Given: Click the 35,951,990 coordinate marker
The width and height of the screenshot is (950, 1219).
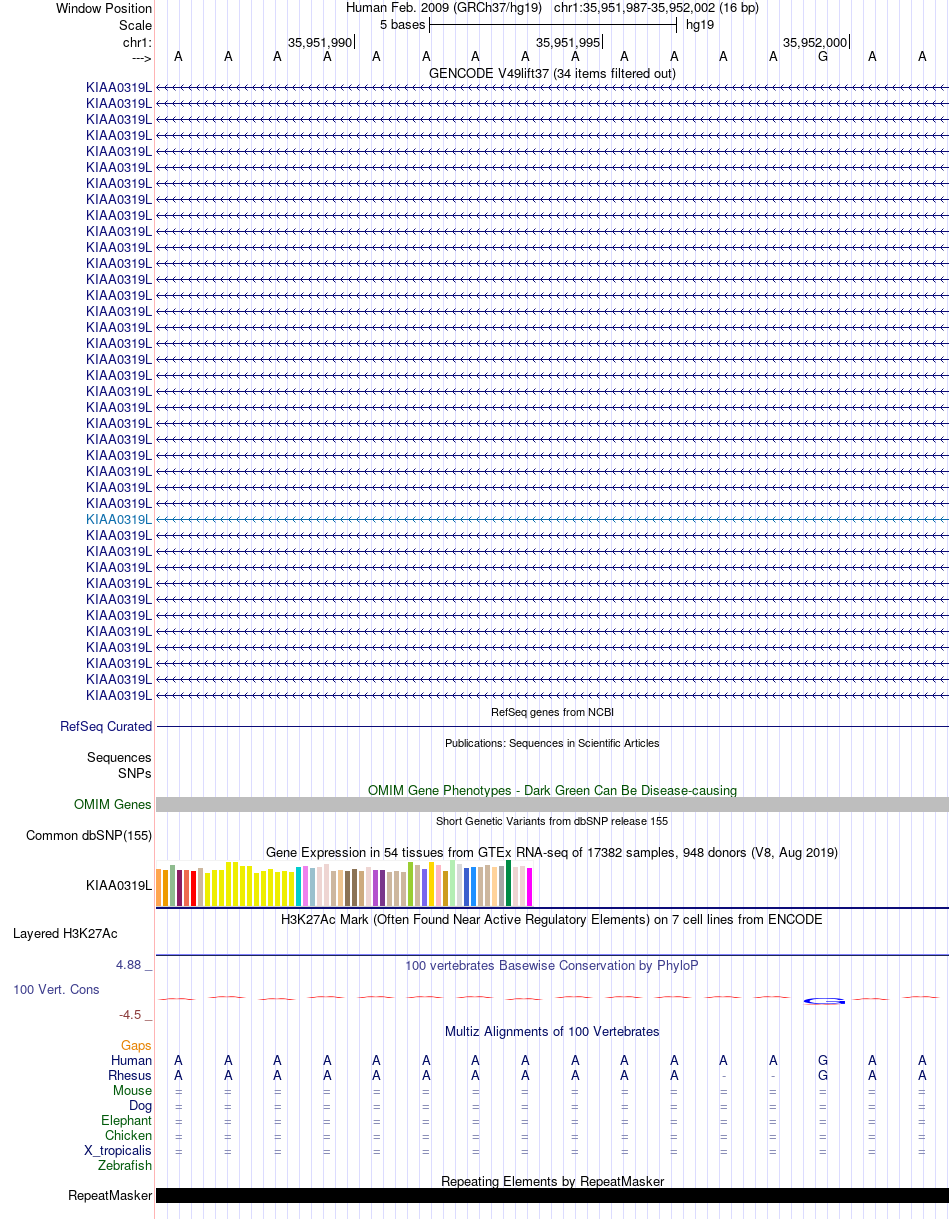Looking at the screenshot, I should coord(320,42).
